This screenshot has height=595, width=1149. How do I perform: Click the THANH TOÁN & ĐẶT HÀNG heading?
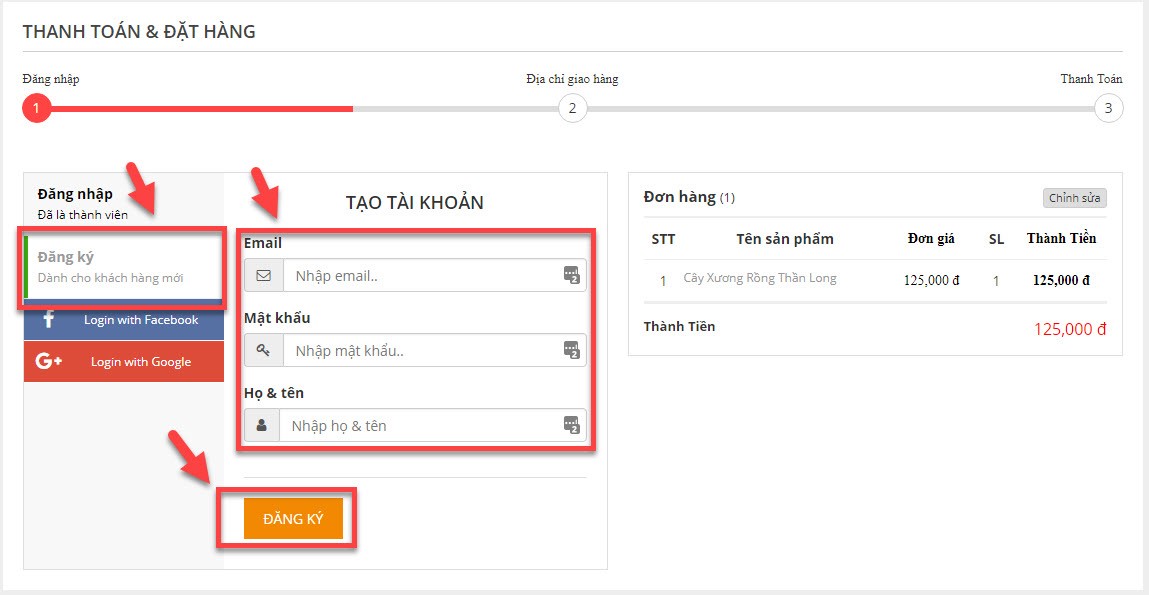[x=139, y=32]
